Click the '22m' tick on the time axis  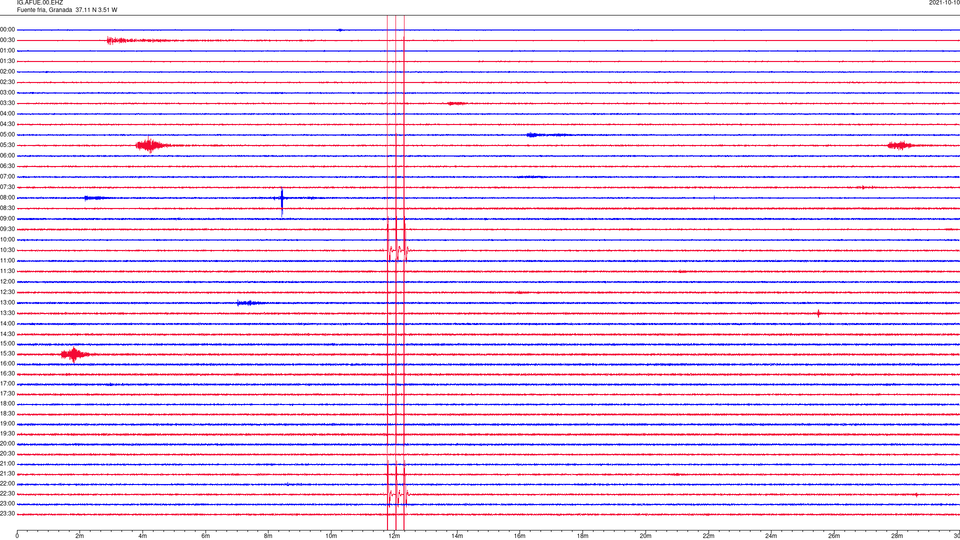(708, 536)
